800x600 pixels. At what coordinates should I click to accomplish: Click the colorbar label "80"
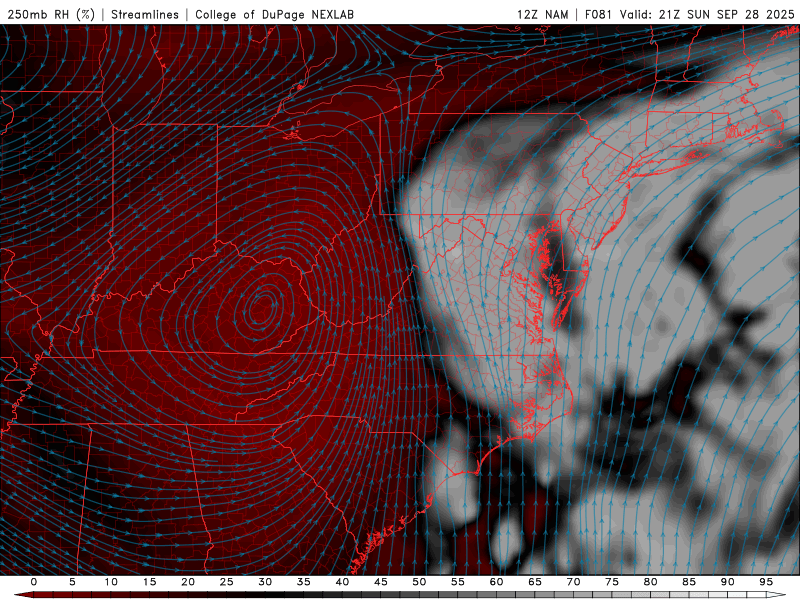click(x=651, y=582)
